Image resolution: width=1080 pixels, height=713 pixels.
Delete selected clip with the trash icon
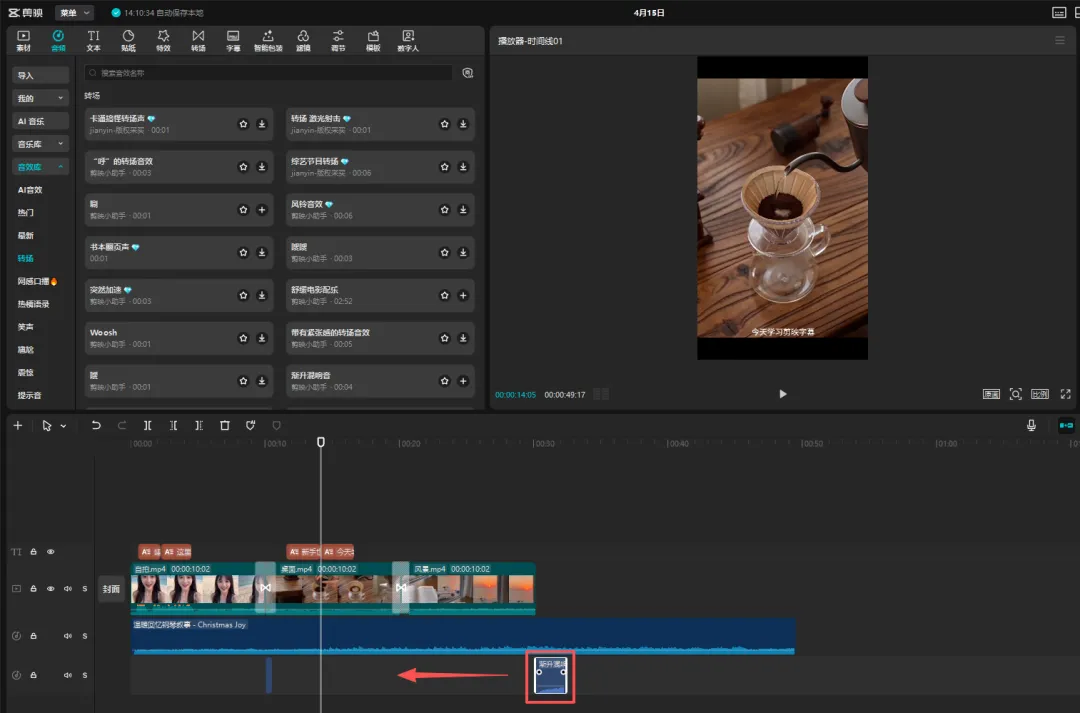tap(225, 425)
